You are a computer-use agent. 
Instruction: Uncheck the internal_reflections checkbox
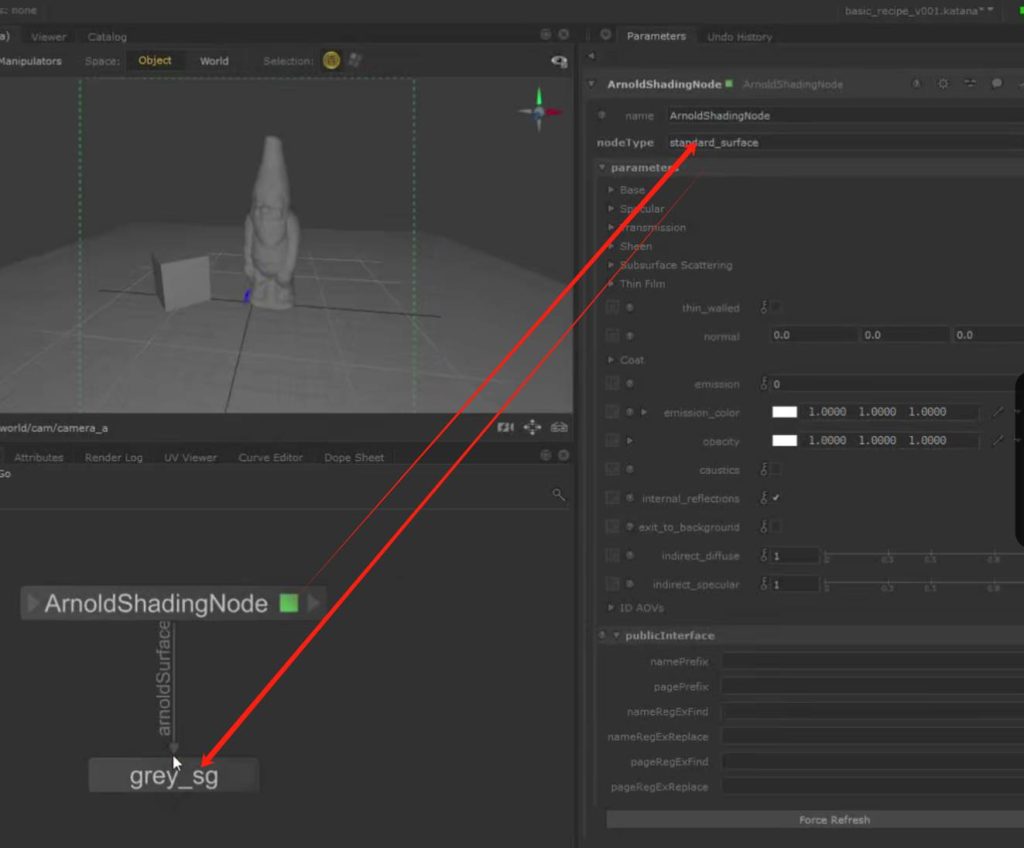(x=776, y=498)
